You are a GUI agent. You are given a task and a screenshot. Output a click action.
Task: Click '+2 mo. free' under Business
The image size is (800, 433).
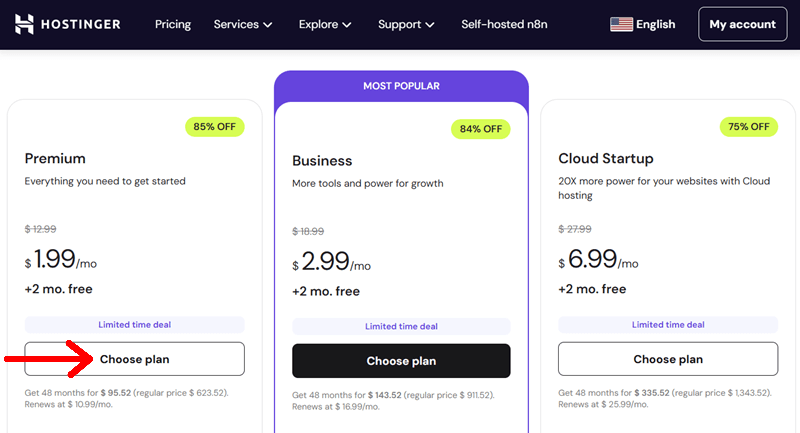326,291
